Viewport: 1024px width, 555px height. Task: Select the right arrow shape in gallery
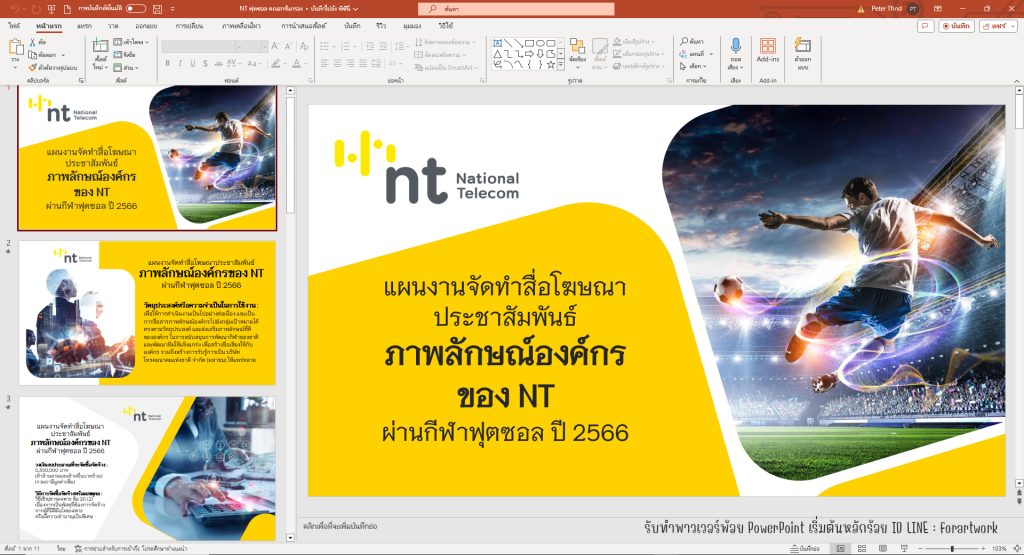(x=529, y=54)
